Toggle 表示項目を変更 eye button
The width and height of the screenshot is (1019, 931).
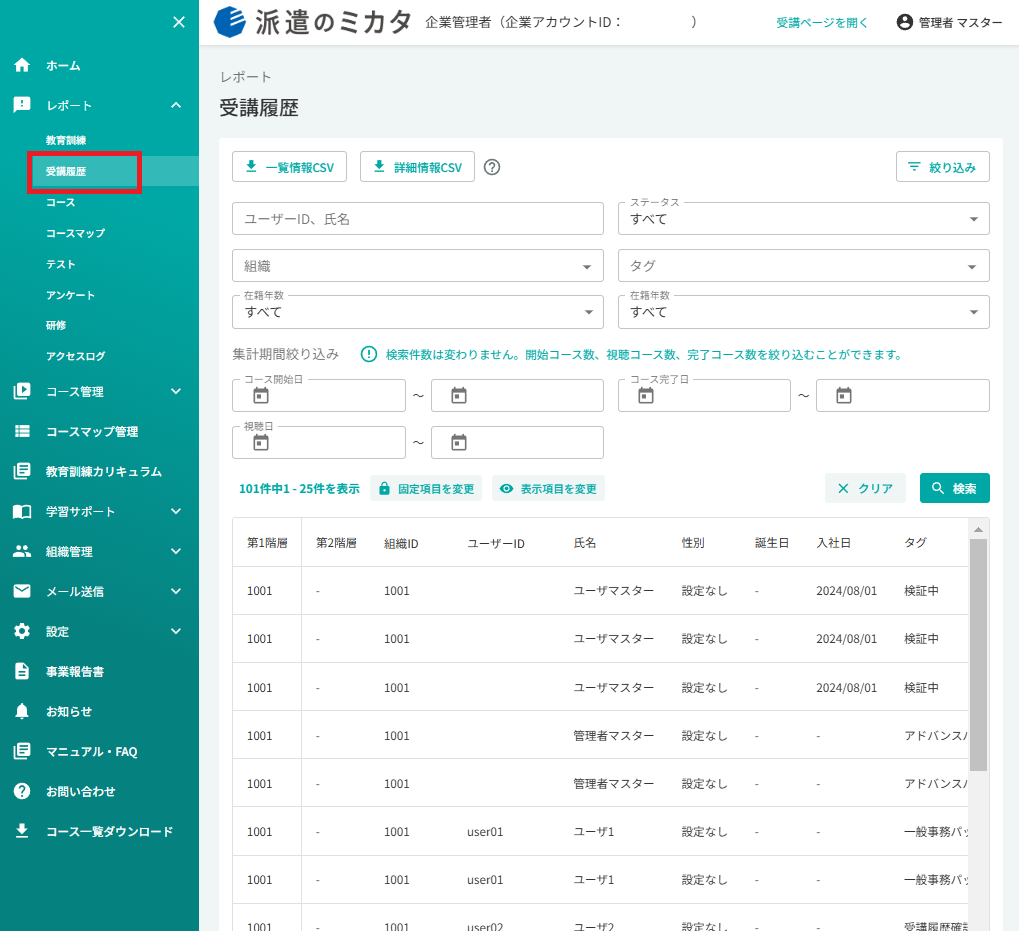click(x=548, y=489)
